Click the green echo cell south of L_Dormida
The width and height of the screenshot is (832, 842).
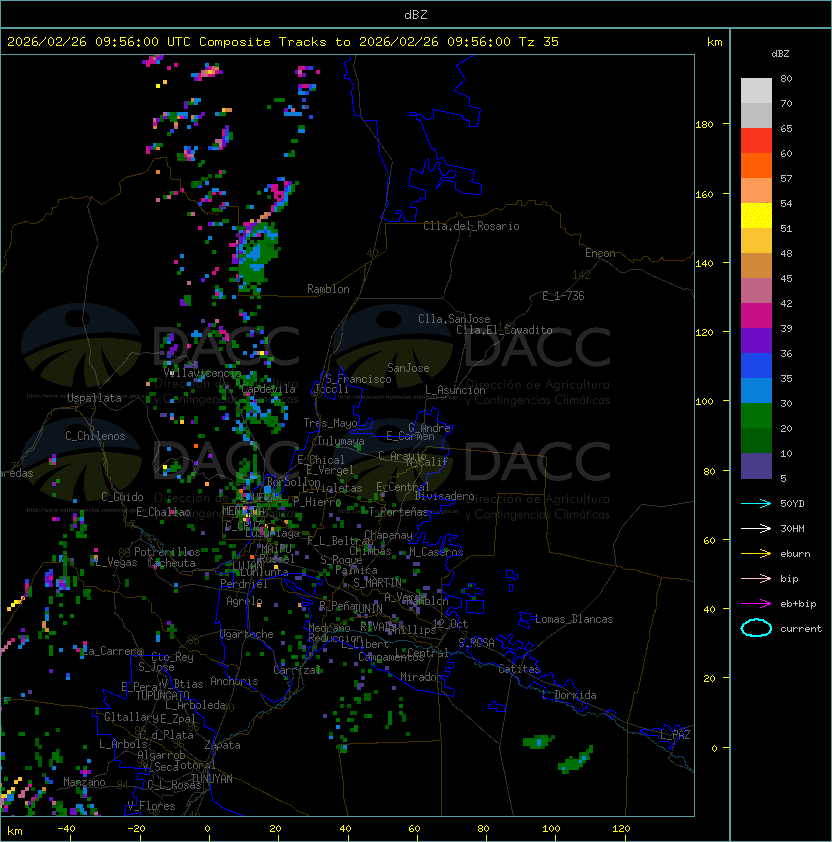(576, 760)
